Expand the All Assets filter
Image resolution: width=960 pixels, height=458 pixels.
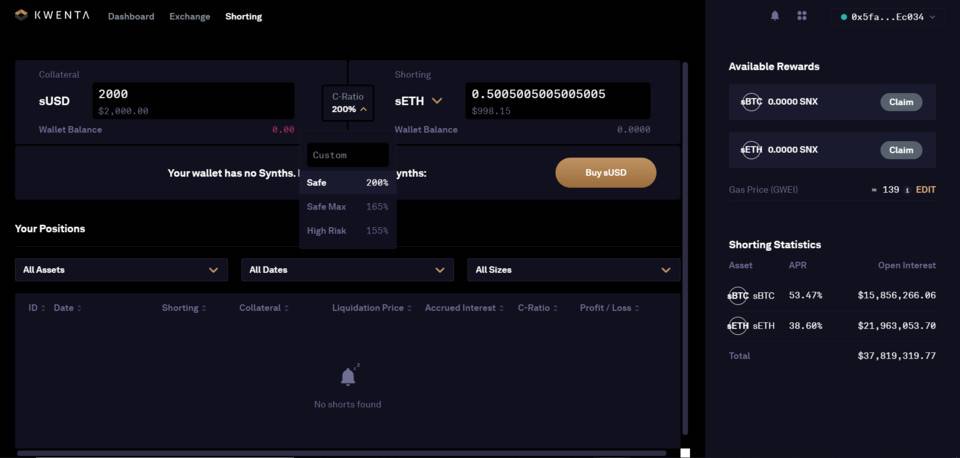point(121,269)
